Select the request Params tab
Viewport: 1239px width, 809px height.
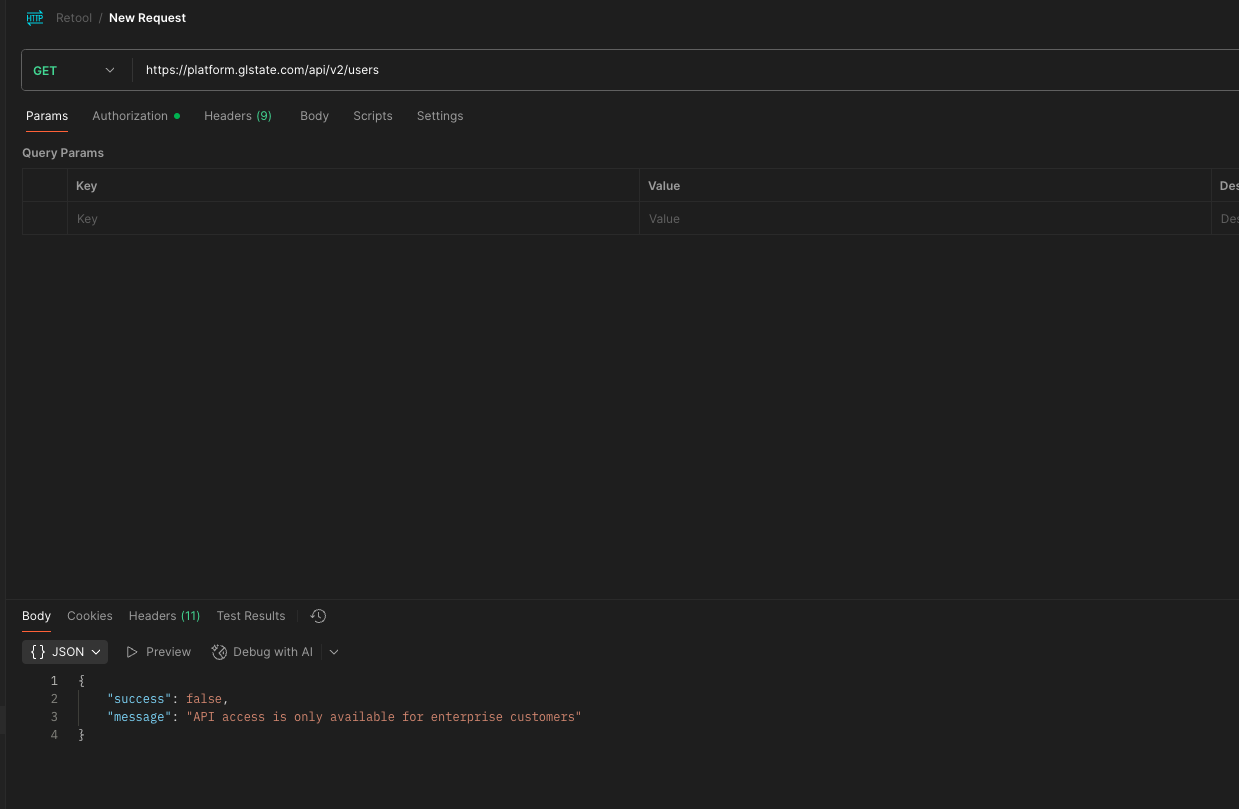pos(47,116)
